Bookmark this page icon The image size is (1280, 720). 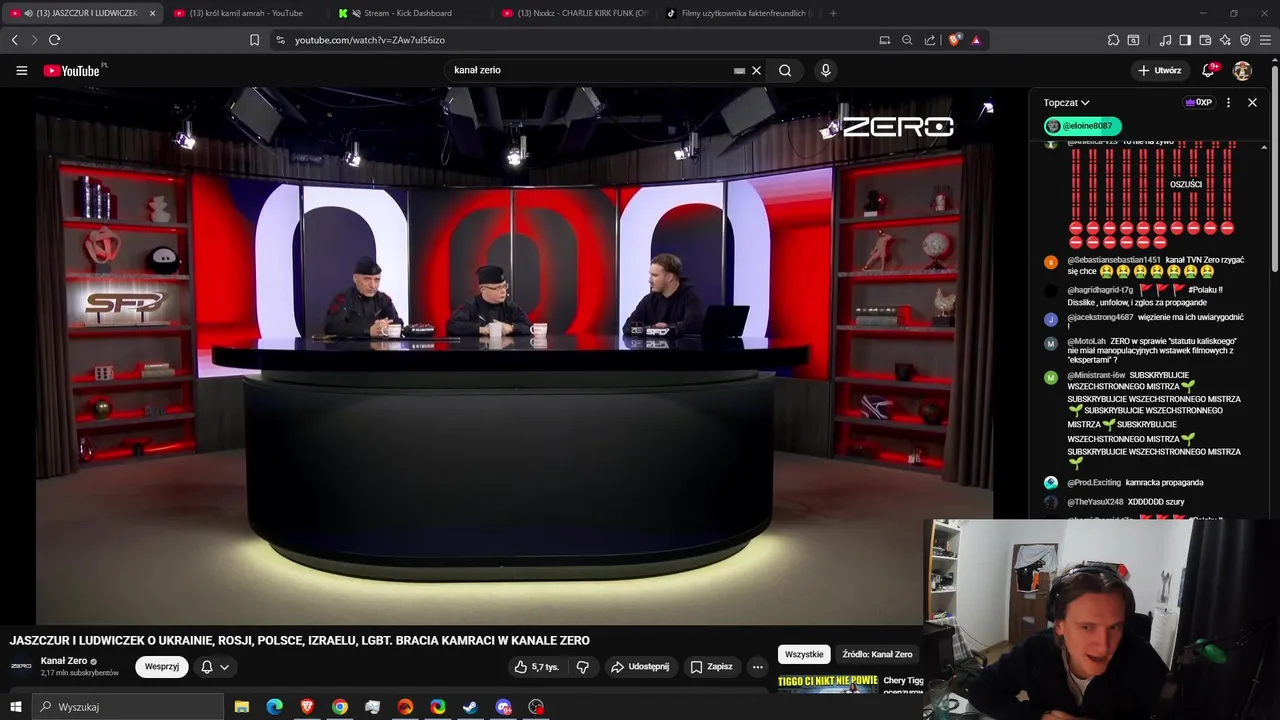point(254,40)
